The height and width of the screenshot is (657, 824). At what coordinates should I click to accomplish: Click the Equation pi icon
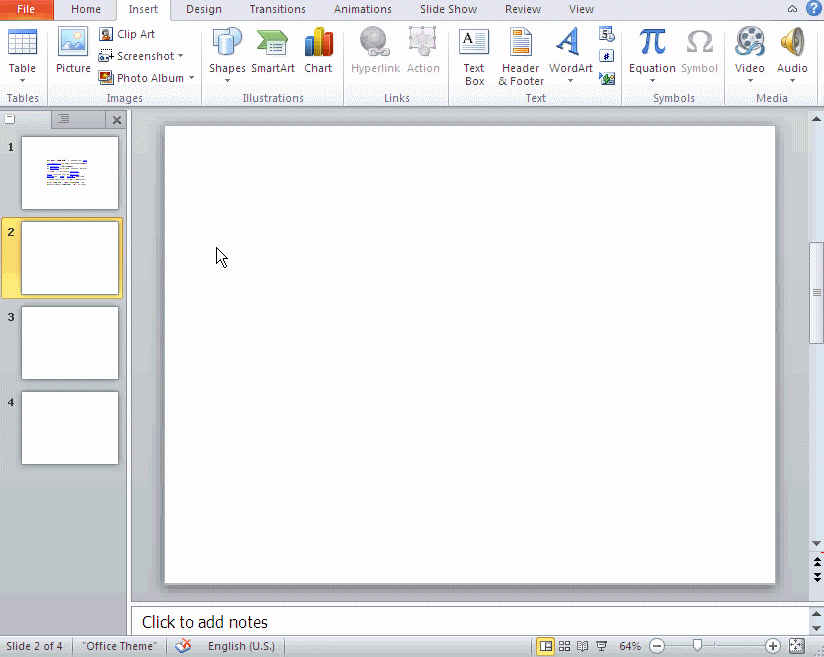coord(652,43)
